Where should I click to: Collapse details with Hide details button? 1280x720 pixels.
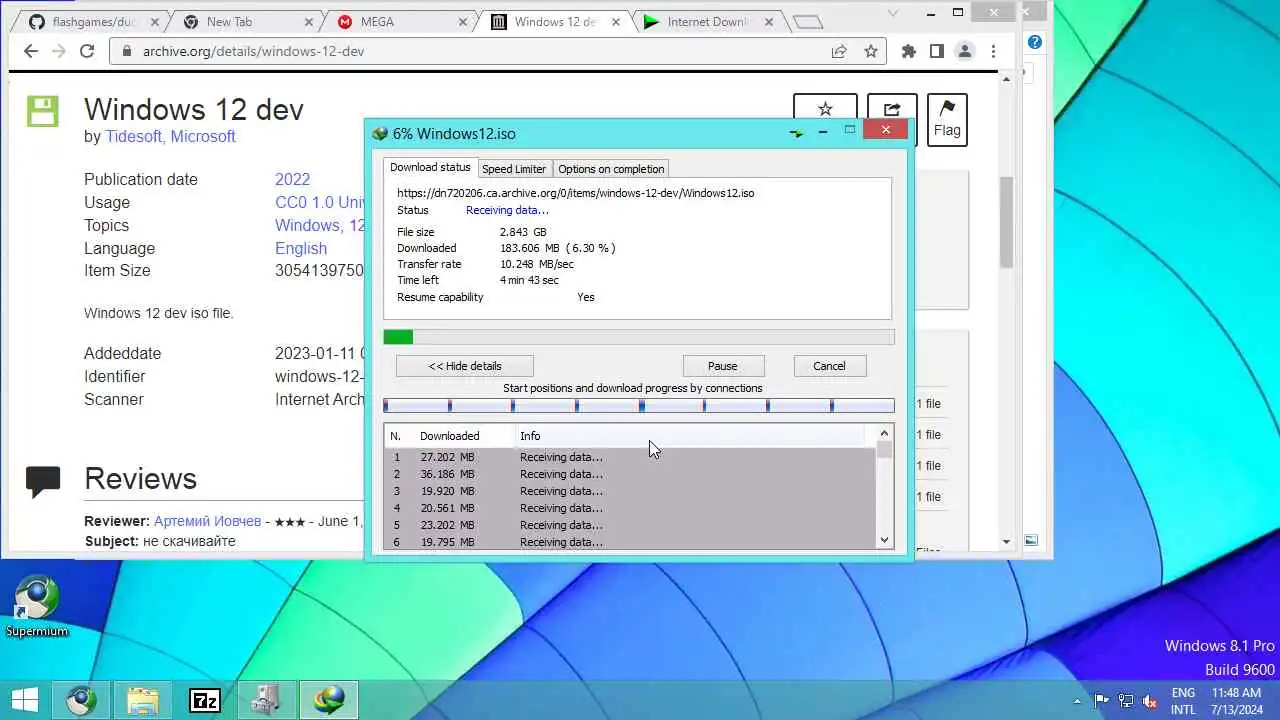[x=465, y=366]
